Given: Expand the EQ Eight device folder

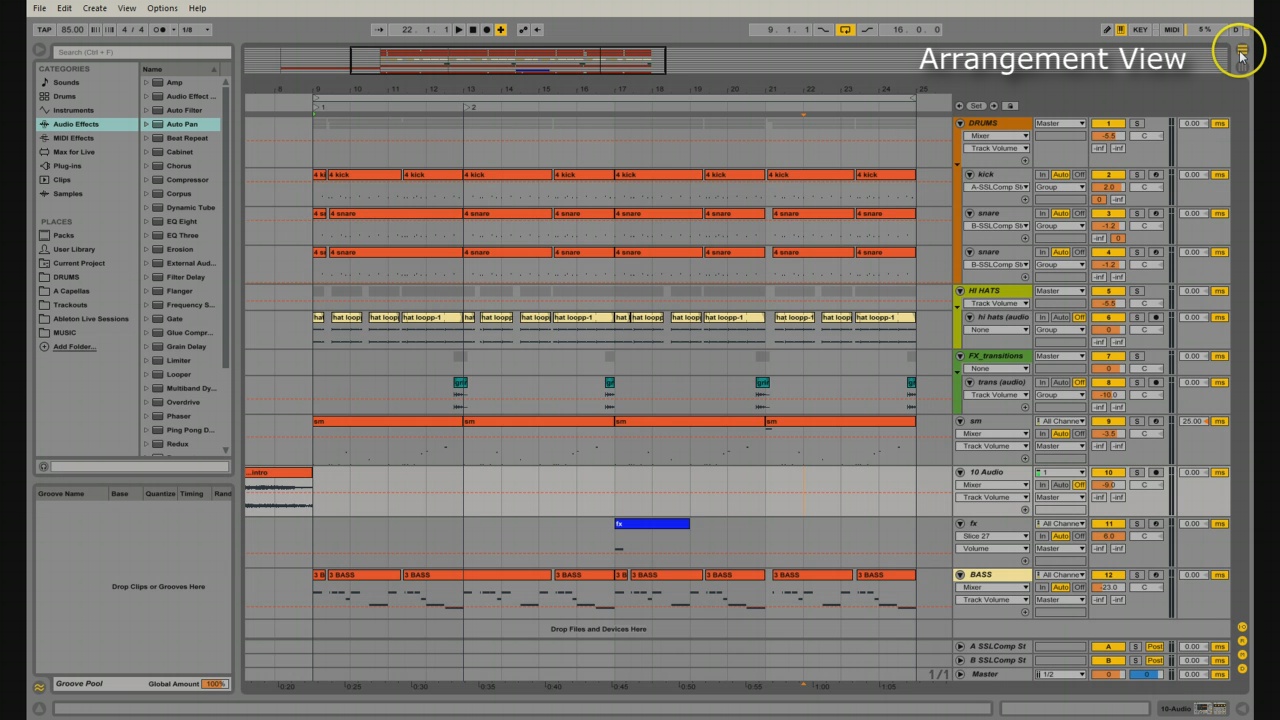Looking at the screenshot, I should (146, 222).
